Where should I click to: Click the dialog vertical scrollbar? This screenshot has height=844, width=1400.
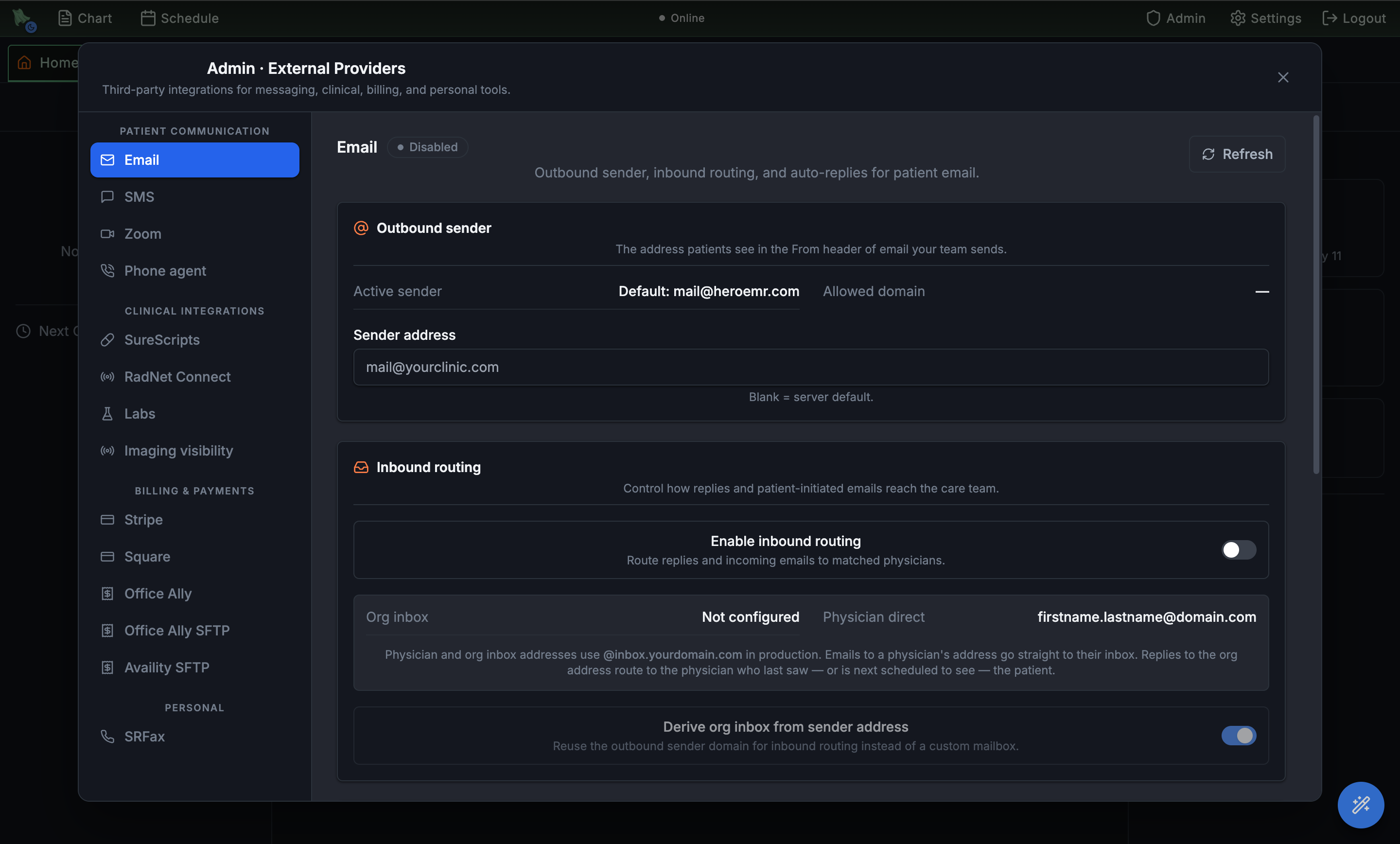coord(1316,295)
